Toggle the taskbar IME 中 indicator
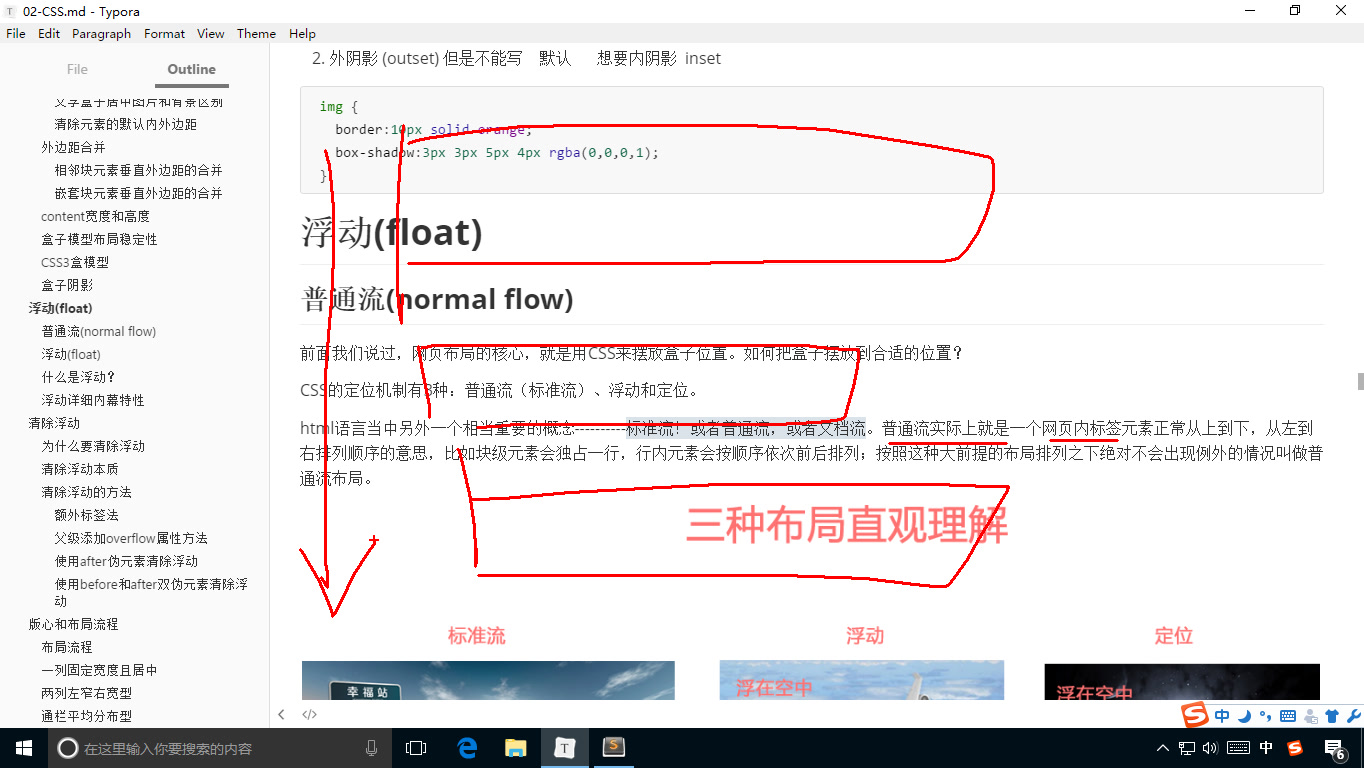 point(1266,748)
